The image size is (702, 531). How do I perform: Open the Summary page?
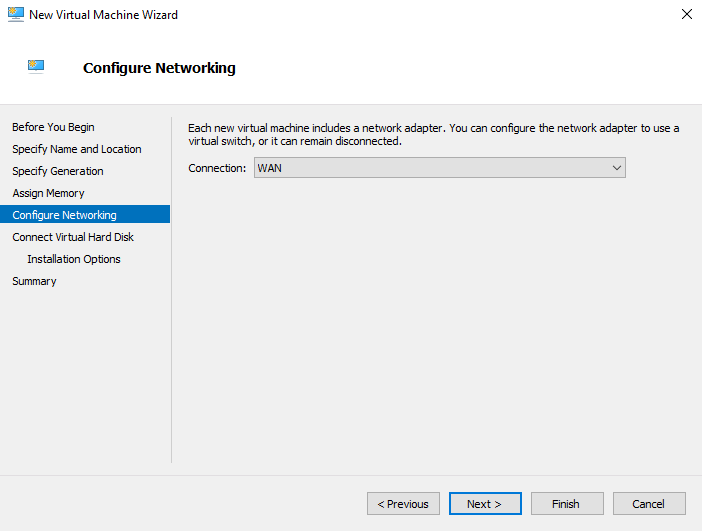coord(34,281)
